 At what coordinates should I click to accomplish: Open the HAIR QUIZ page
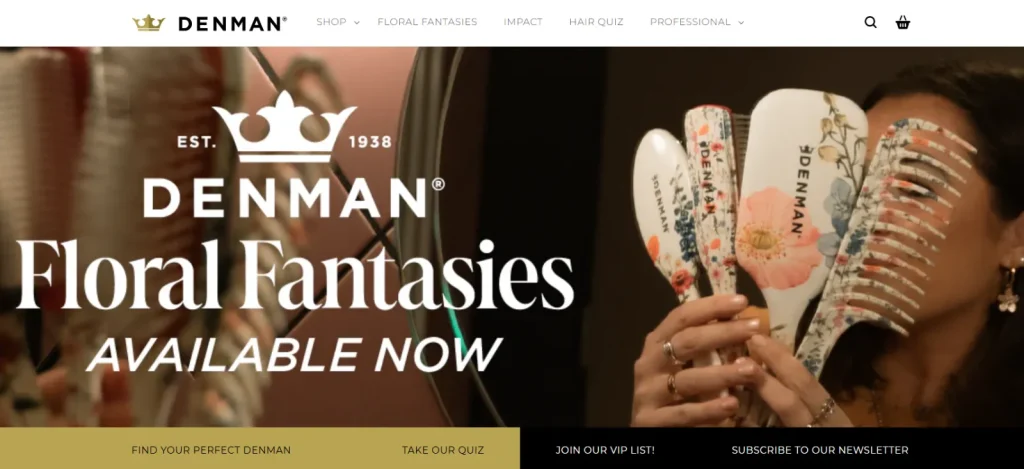(x=596, y=22)
